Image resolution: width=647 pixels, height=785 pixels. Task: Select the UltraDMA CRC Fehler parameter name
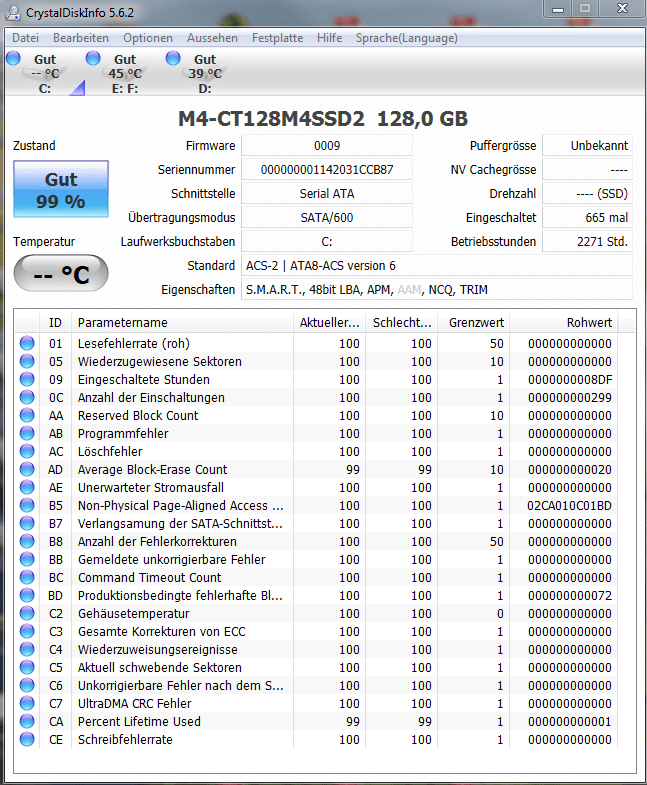[x=135, y=704]
